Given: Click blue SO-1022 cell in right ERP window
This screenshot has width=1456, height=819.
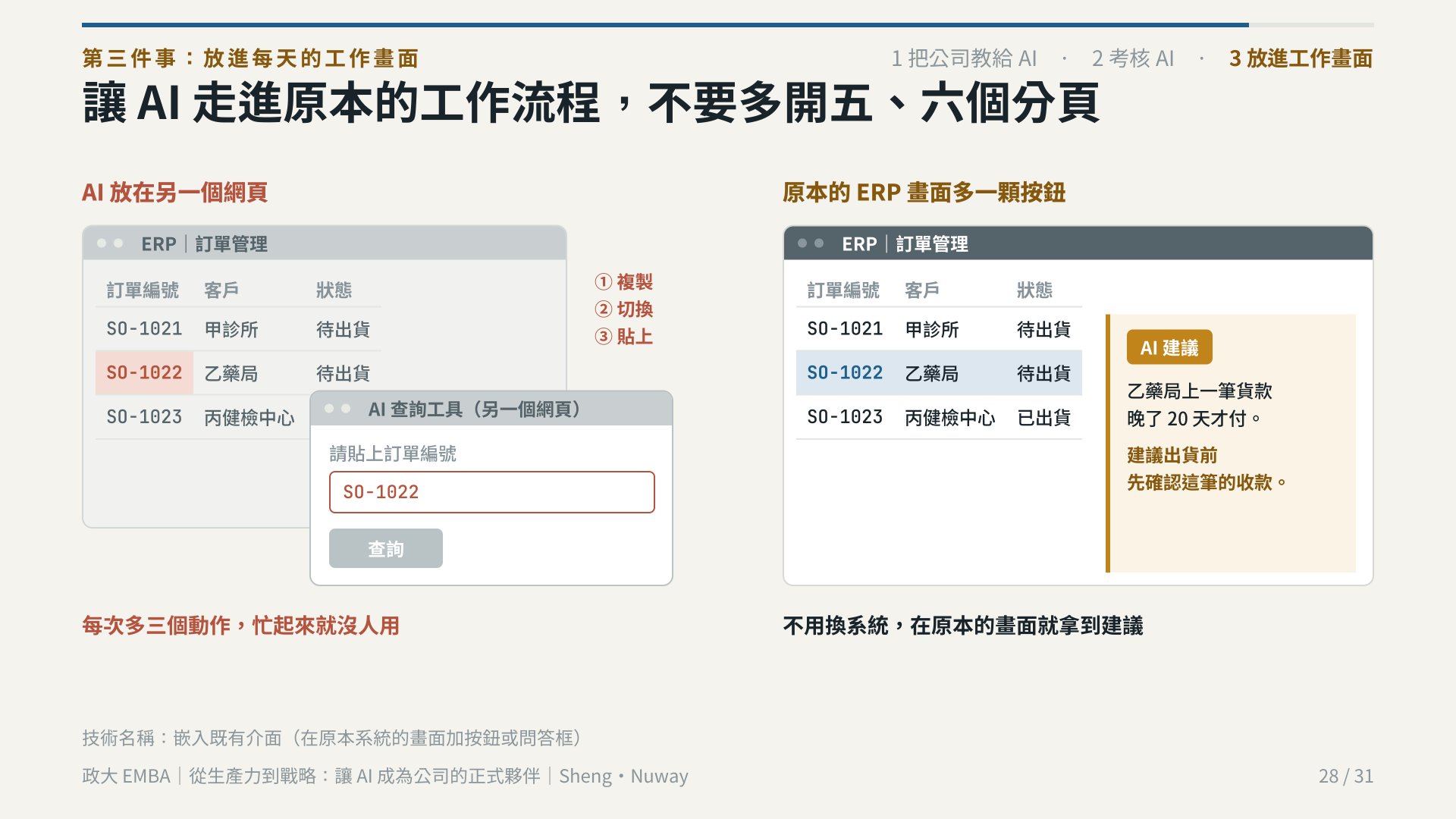Looking at the screenshot, I should (845, 372).
